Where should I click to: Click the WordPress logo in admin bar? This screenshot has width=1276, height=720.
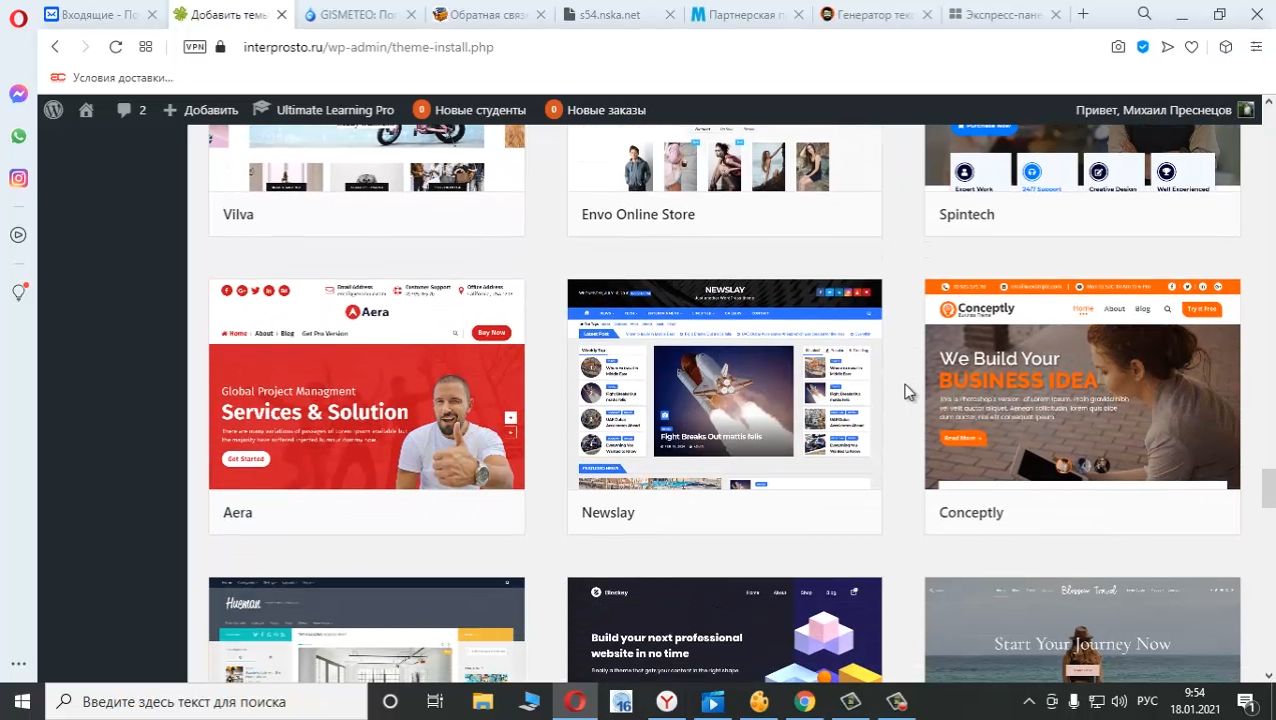(54, 110)
